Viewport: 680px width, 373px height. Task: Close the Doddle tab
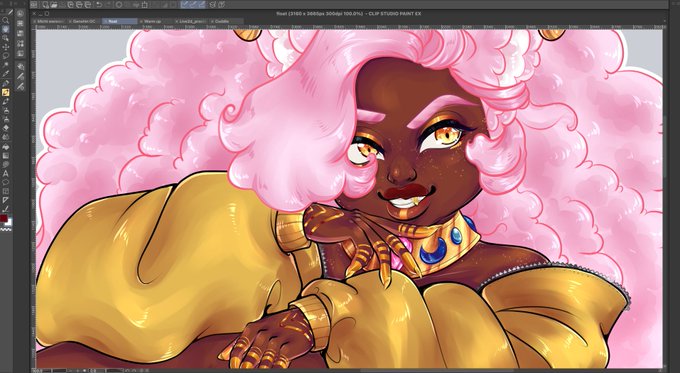[212, 21]
